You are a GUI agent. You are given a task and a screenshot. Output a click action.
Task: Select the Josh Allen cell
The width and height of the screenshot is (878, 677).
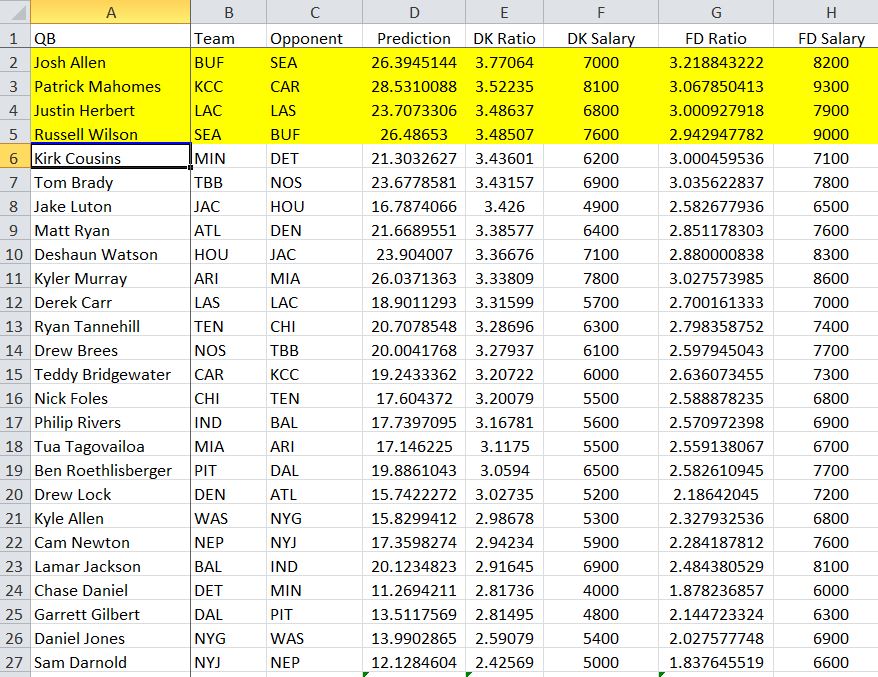[x=111, y=62]
